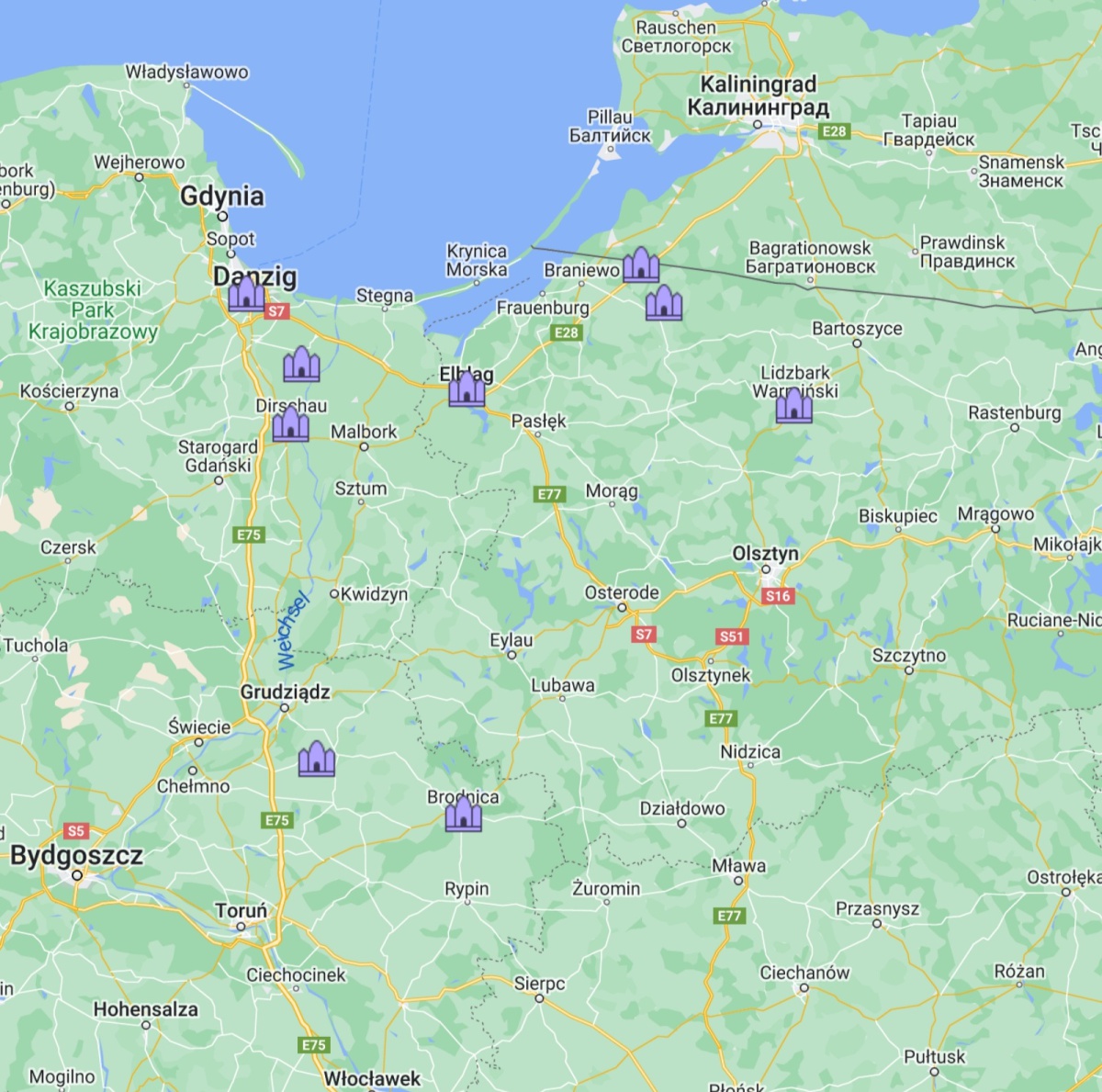The height and width of the screenshot is (1092, 1102).
Task: Select castle marker at Lidzbark Warmiński
Action: [x=793, y=405]
